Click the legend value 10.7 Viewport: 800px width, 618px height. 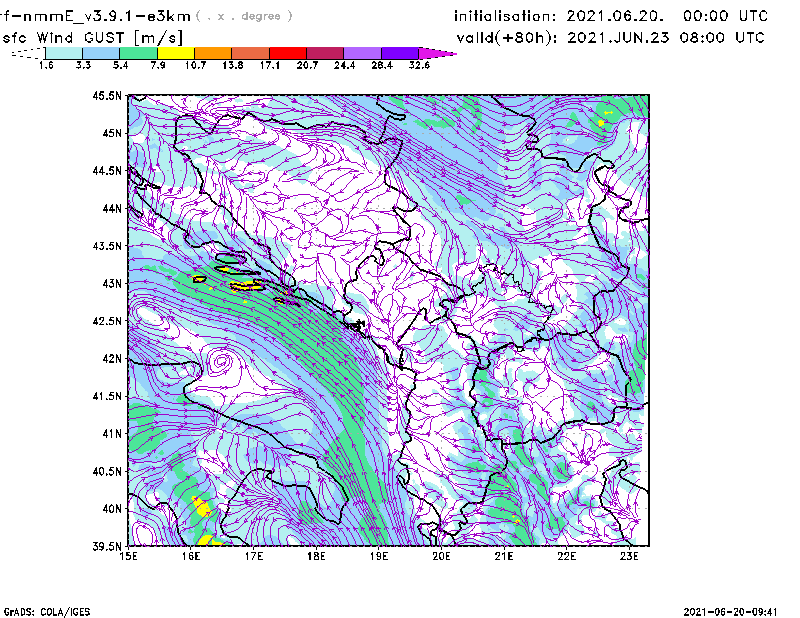pos(195,65)
